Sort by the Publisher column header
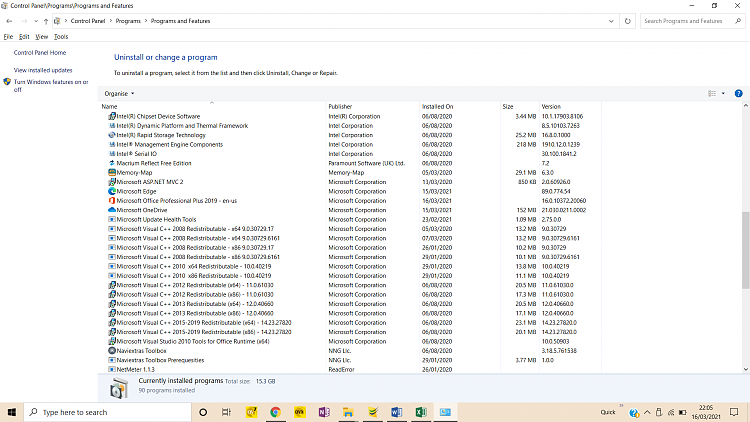 pos(373,106)
